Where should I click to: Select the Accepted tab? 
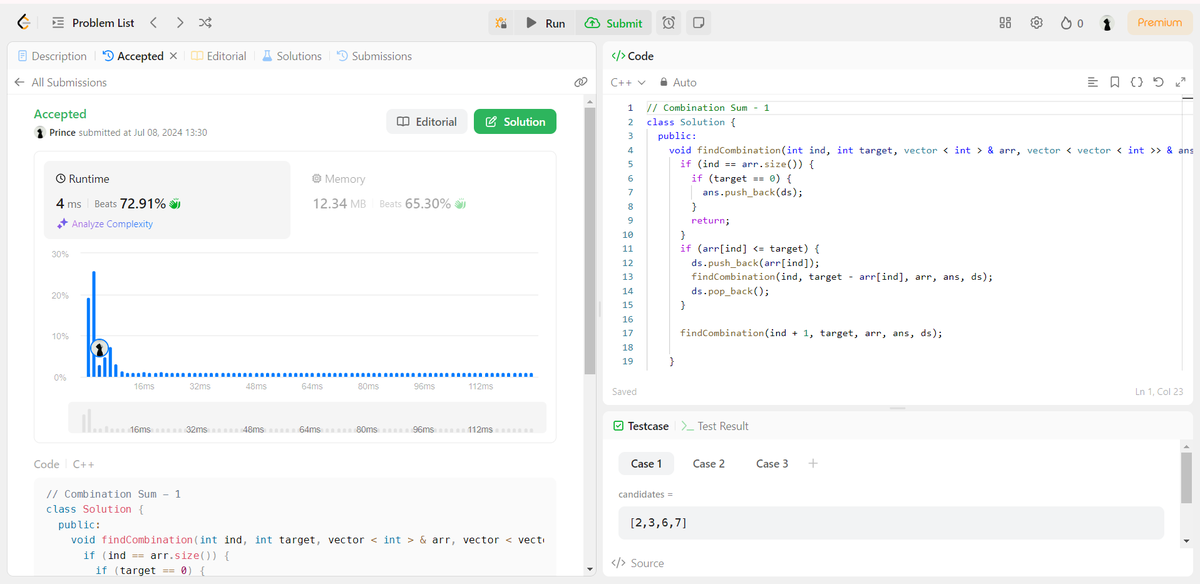(x=133, y=56)
